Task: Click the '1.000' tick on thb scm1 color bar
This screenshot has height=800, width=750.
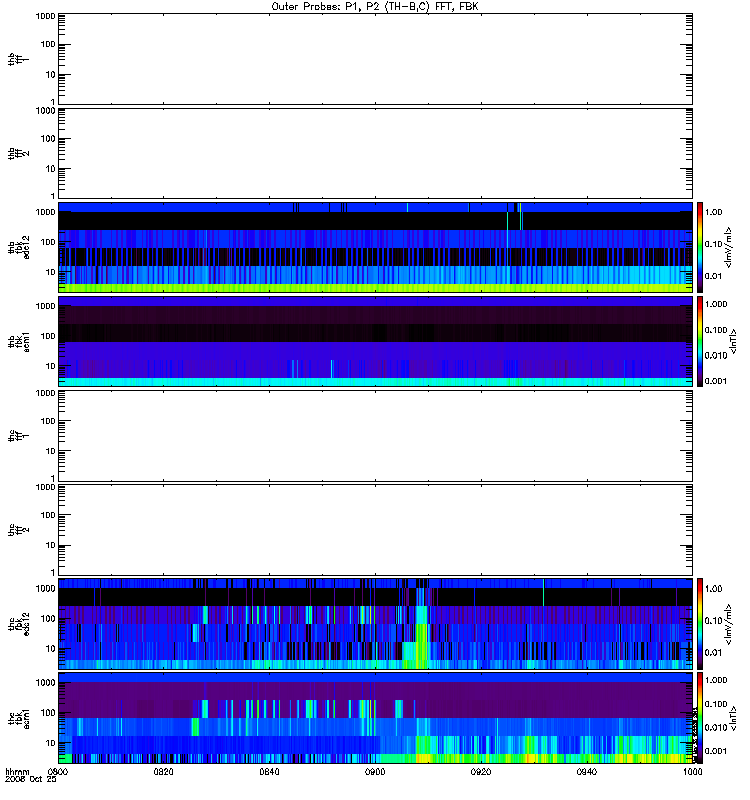Action: tap(716, 304)
